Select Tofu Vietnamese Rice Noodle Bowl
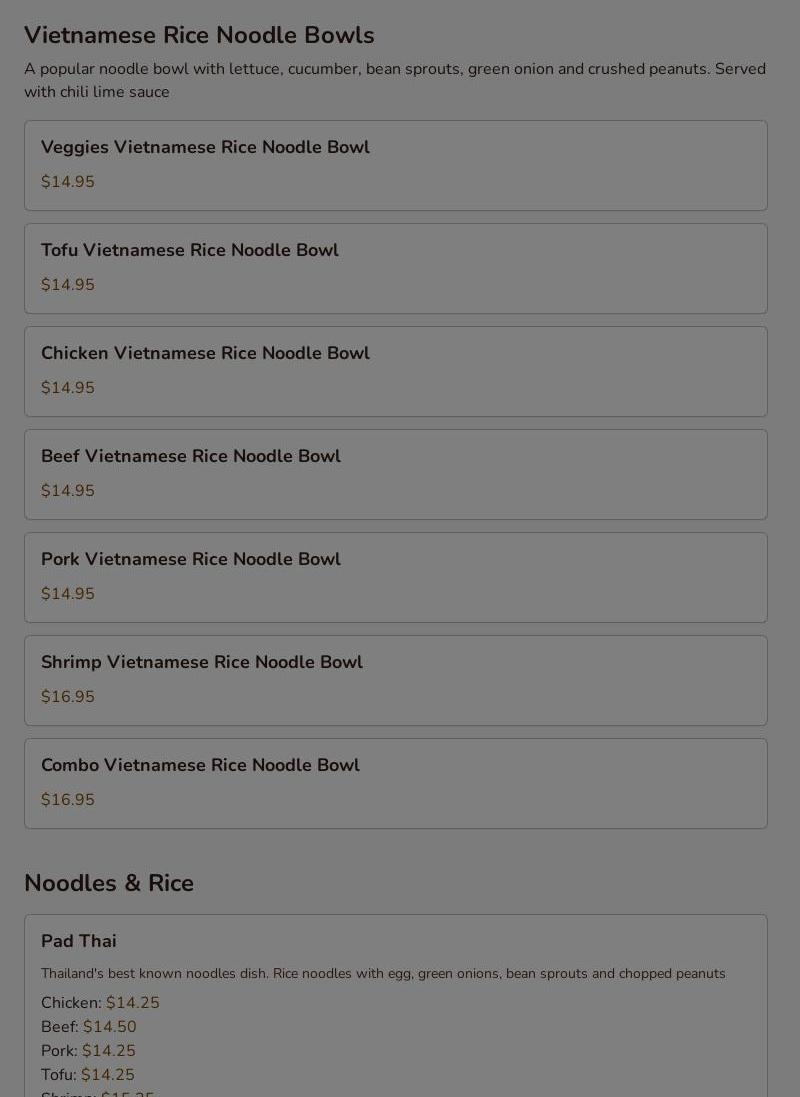This screenshot has width=800, height=1097. click(x=190, y=250)
